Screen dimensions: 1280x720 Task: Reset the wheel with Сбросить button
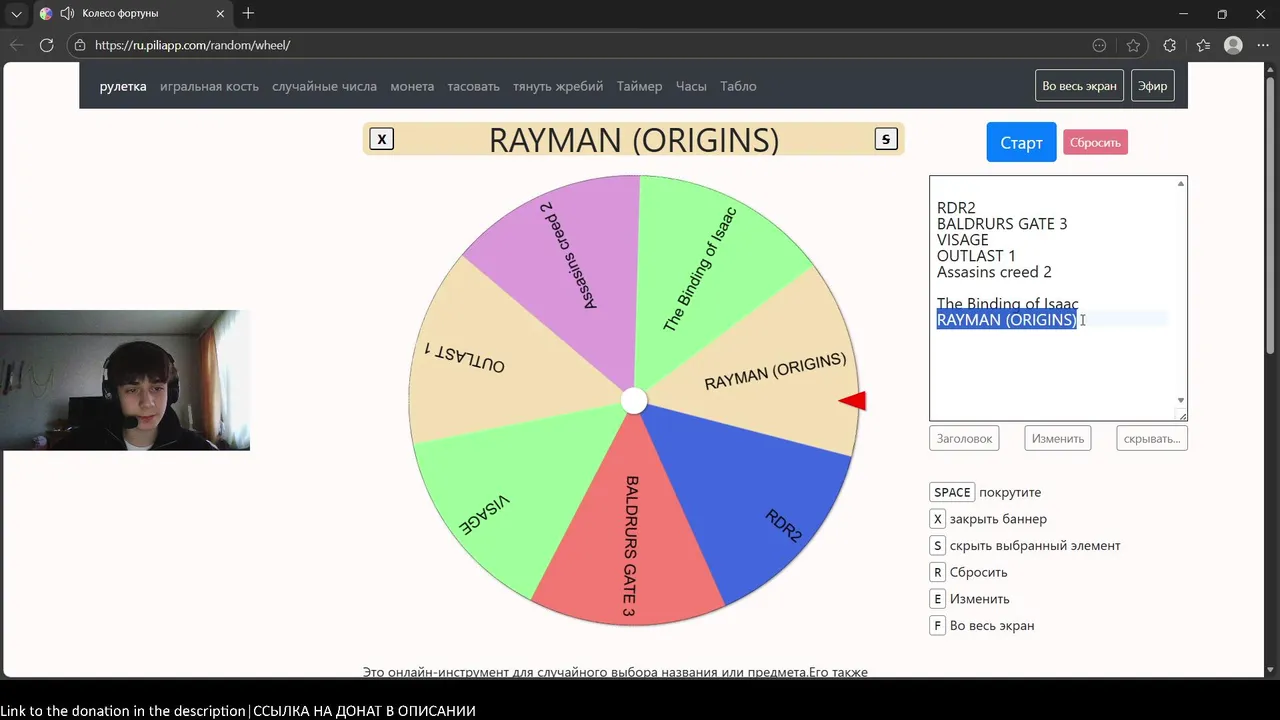(x=1095, y=142)
